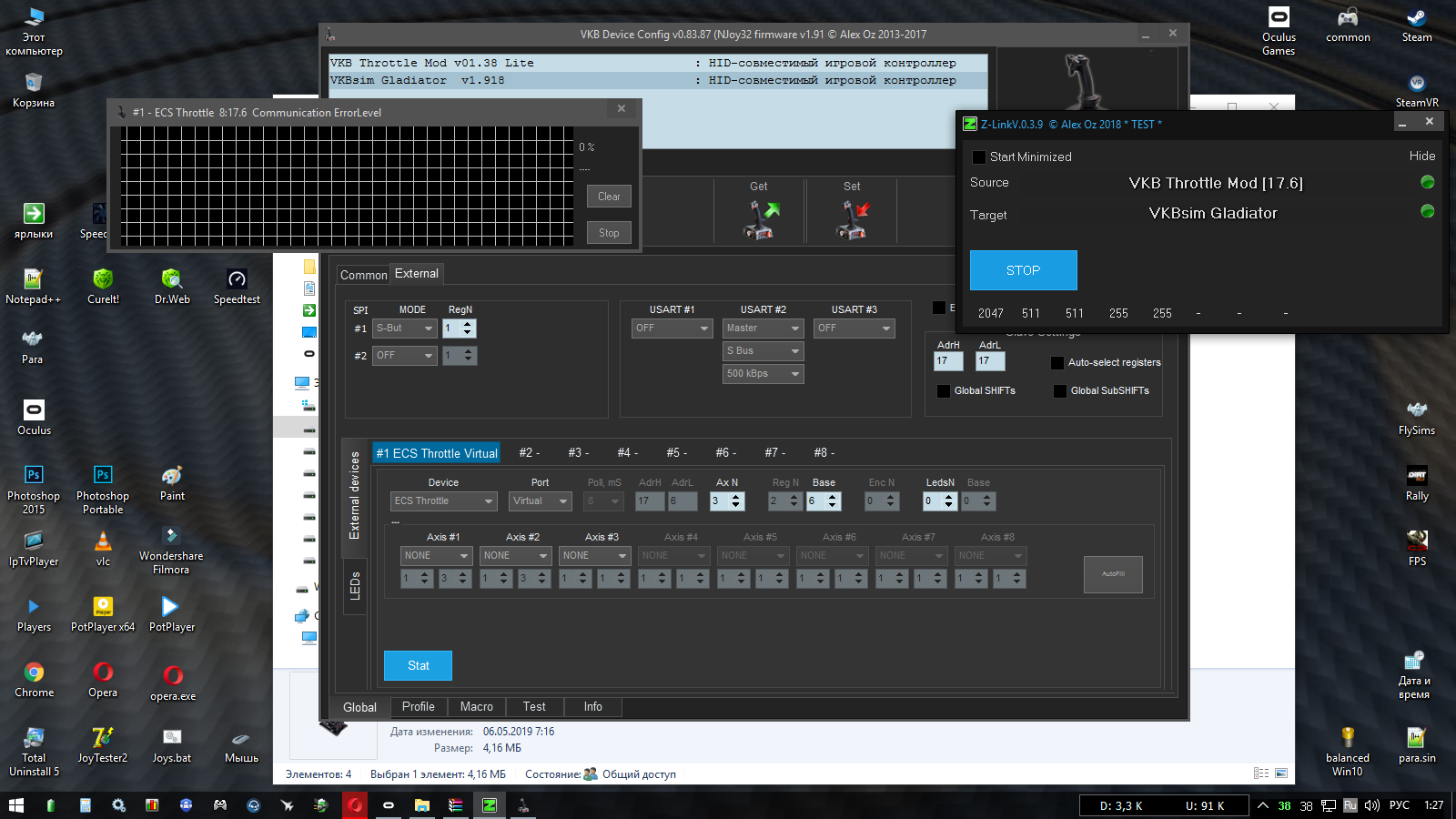Open the Oculus Games desktop icon
1456x819 pixels.
1279,32
